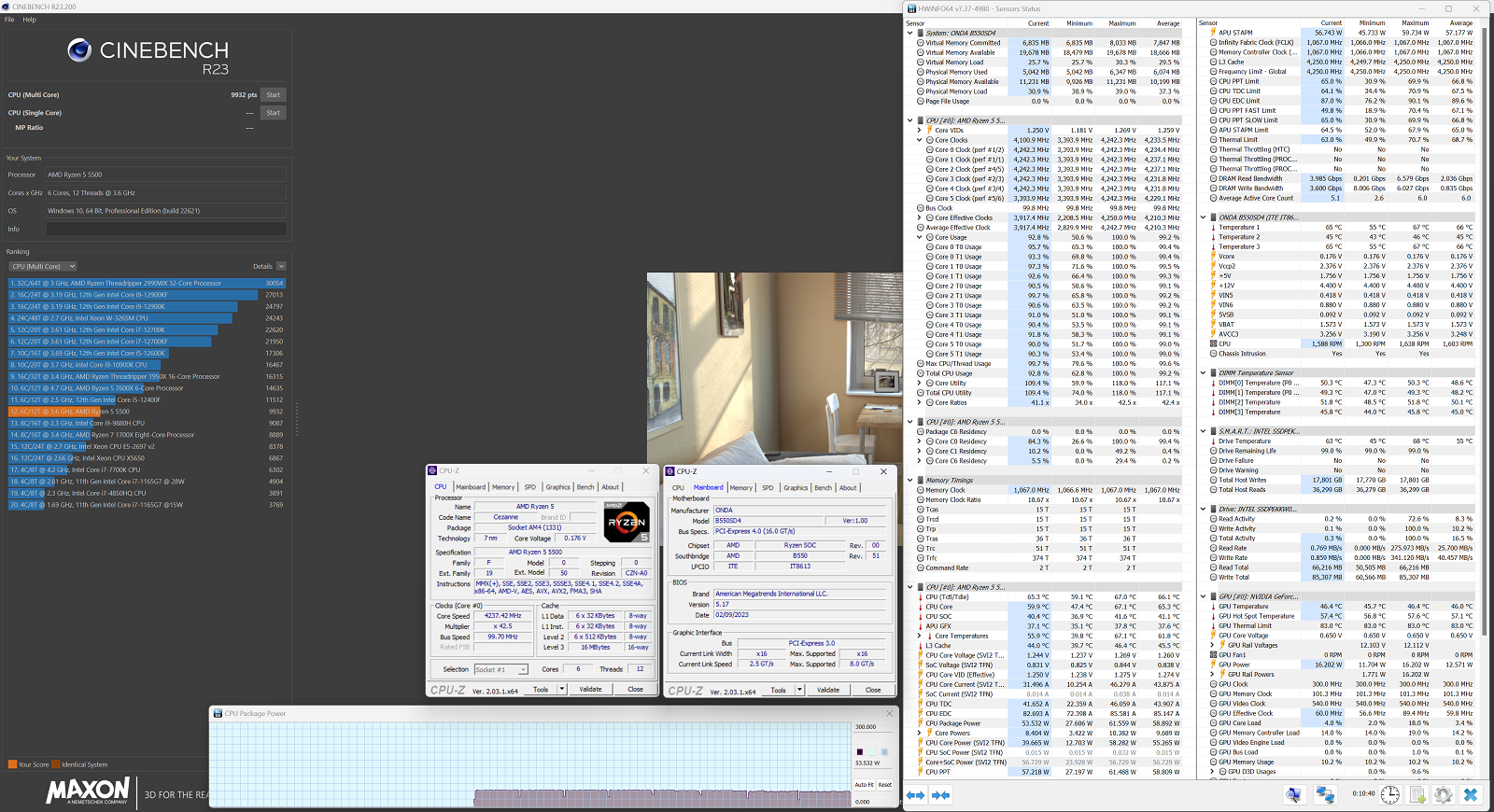
Task: Click the HWiNFO sensor search magnifier icon
Action: point(1293,795)
